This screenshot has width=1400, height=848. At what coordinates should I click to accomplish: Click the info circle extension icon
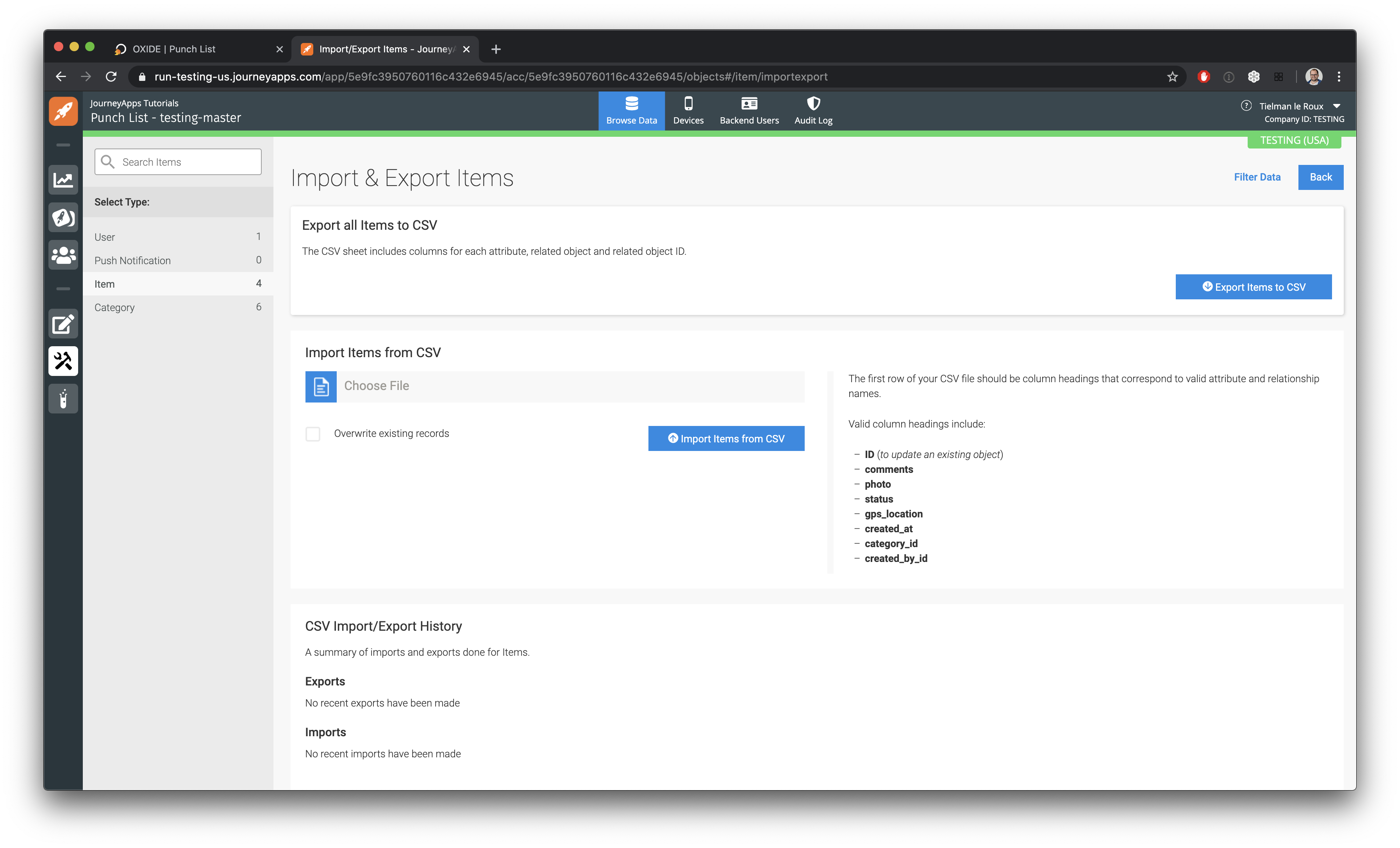[x=1229, y=77]
